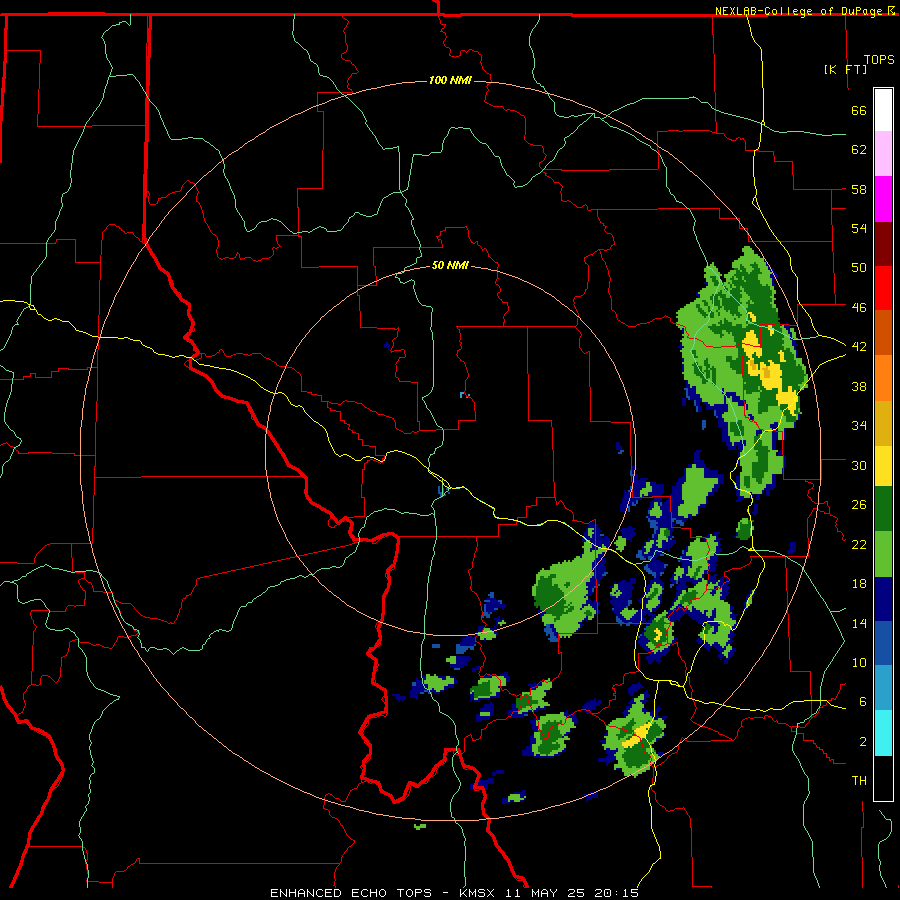The image size is (900, 900).
Task: Pick the light orange legend swatch
Action: tap(883, 378)
